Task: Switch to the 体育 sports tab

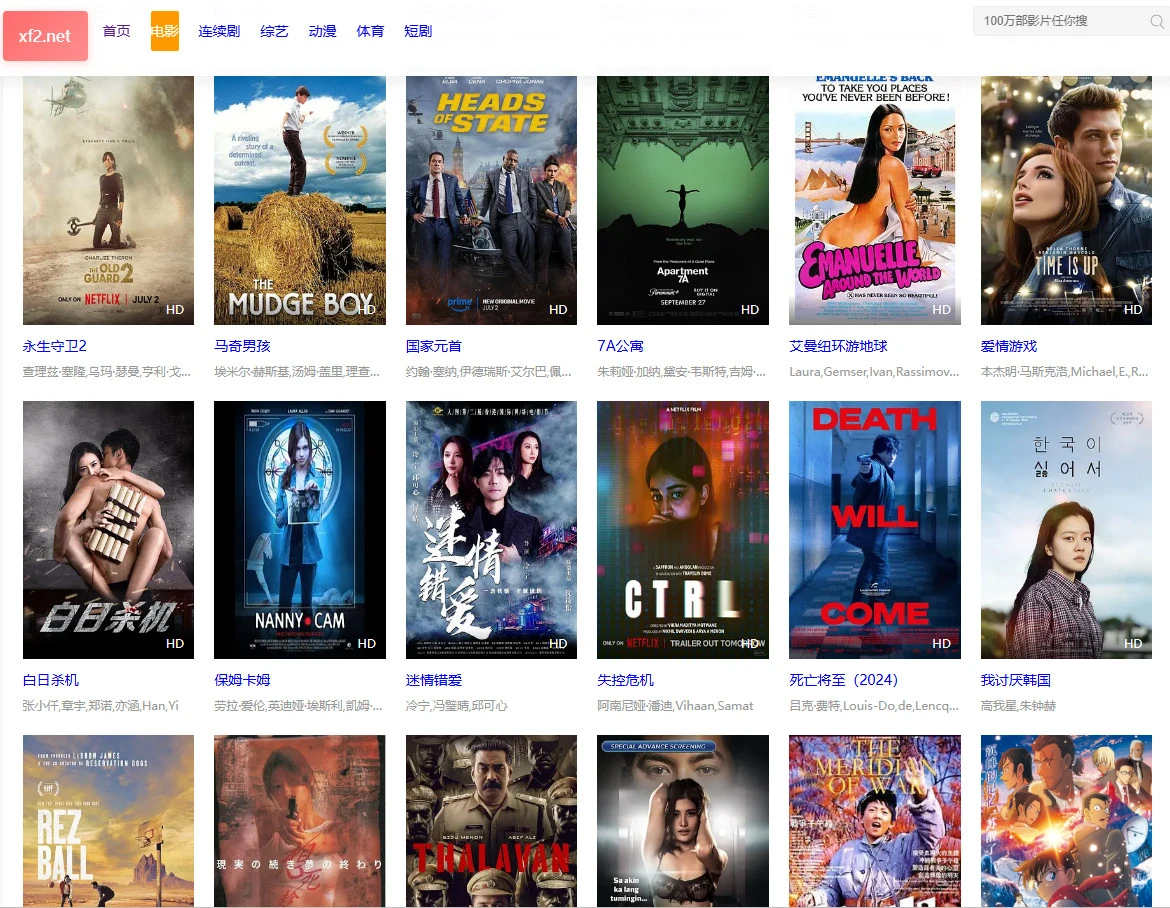Action: click(370, 31)
